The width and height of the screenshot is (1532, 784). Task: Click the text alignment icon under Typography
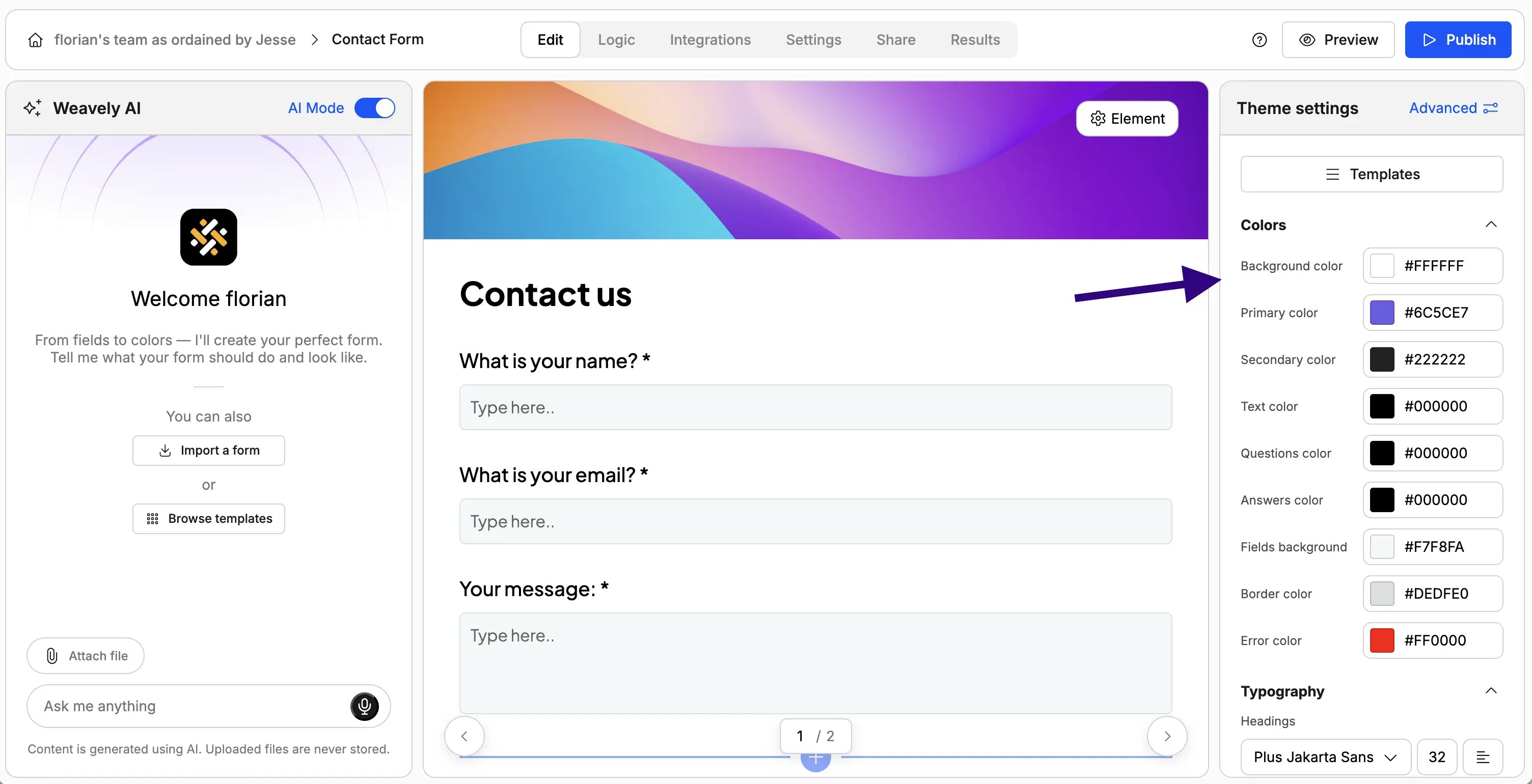click(1483, 756)
